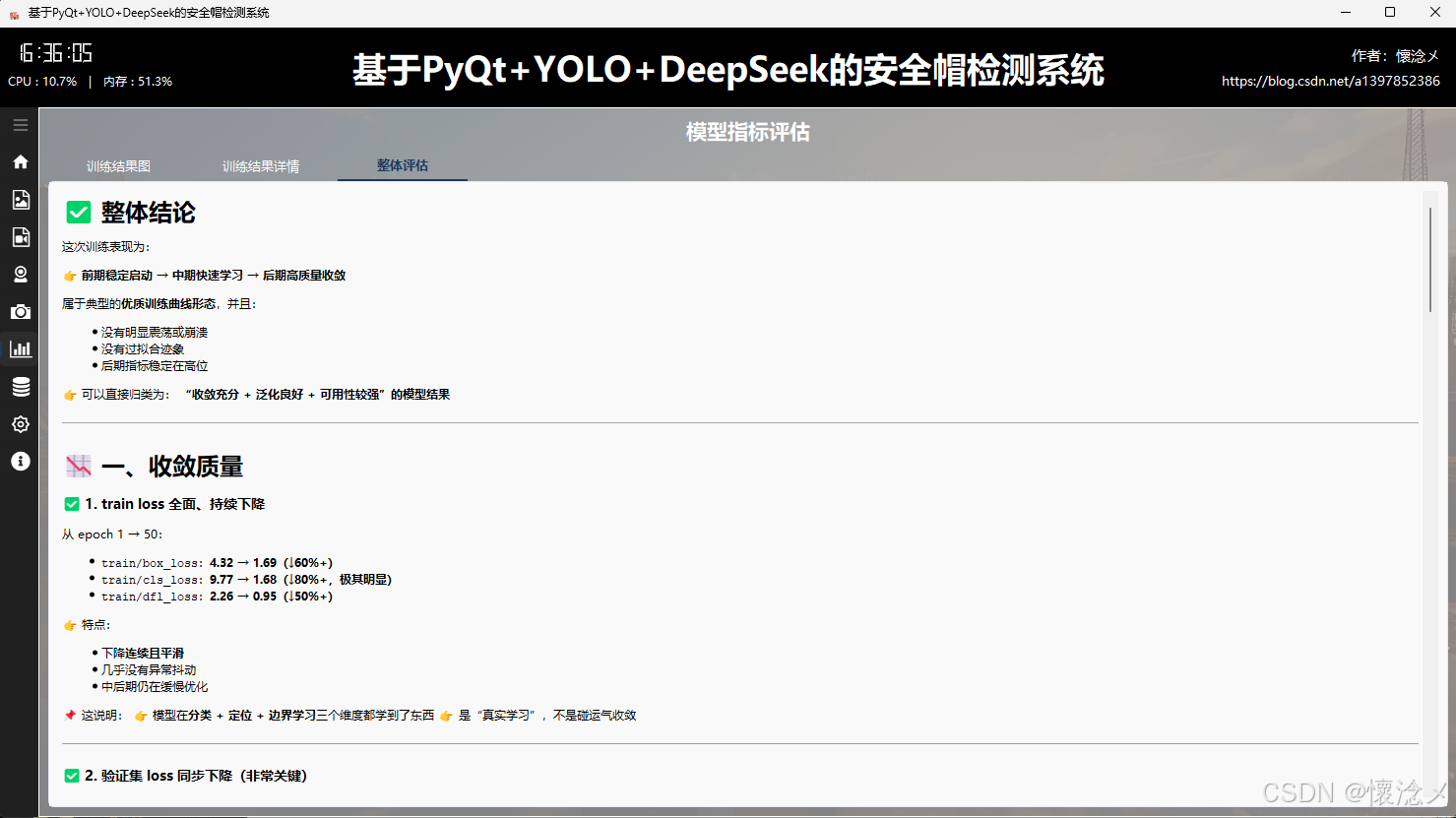The height and width of the screenshot is (818, 1456).
Task: Go to Home via house icon
Action: pos(20,161)
